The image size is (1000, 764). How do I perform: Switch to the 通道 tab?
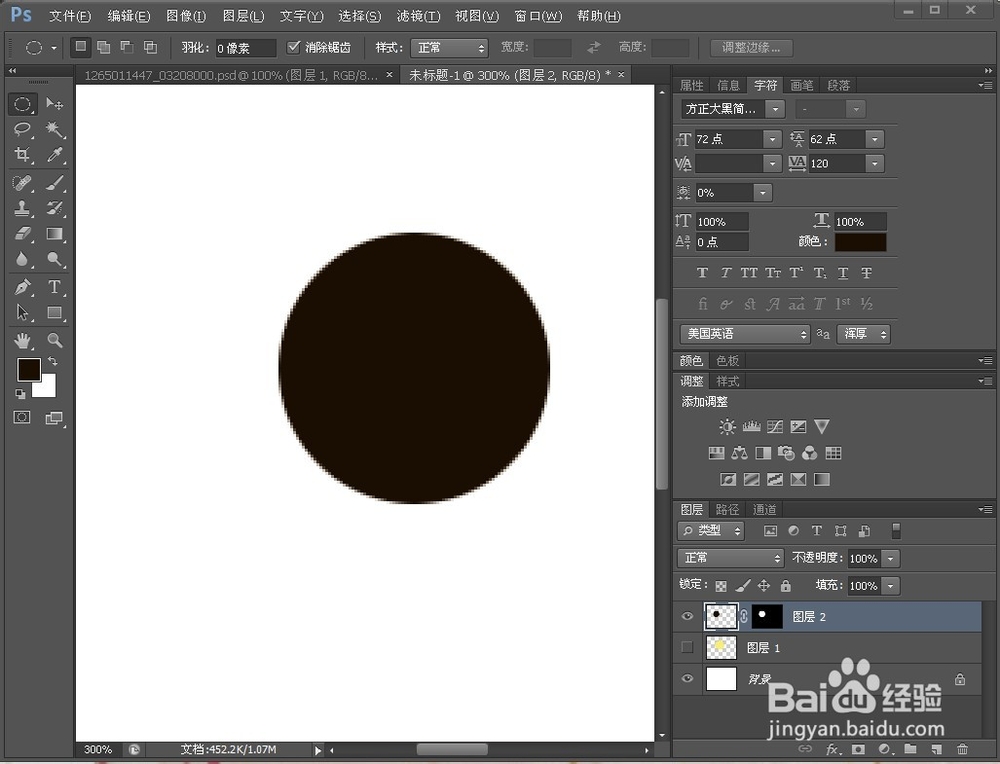click(764, 509)
